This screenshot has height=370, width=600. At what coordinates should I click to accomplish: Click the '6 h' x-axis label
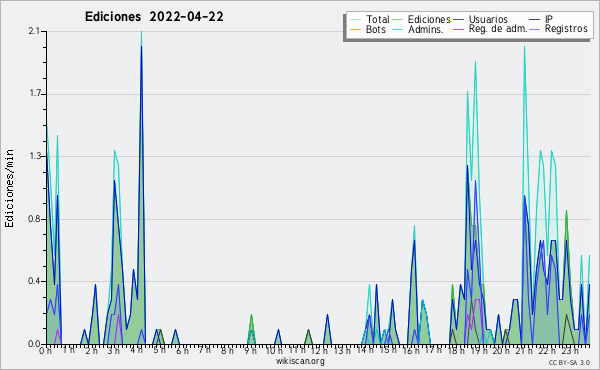tap(182, 351)
